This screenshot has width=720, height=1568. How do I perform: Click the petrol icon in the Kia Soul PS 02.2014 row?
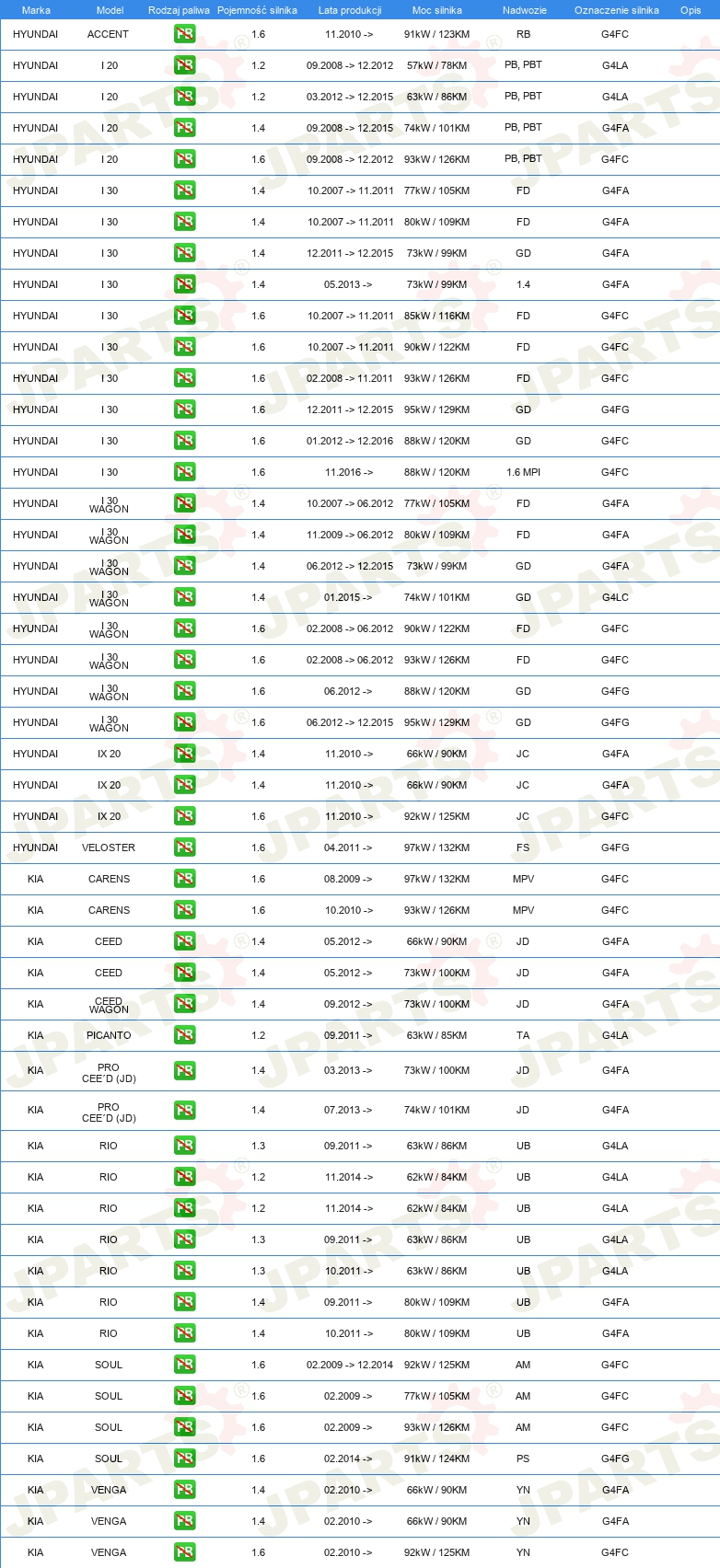coord(185,1458)
